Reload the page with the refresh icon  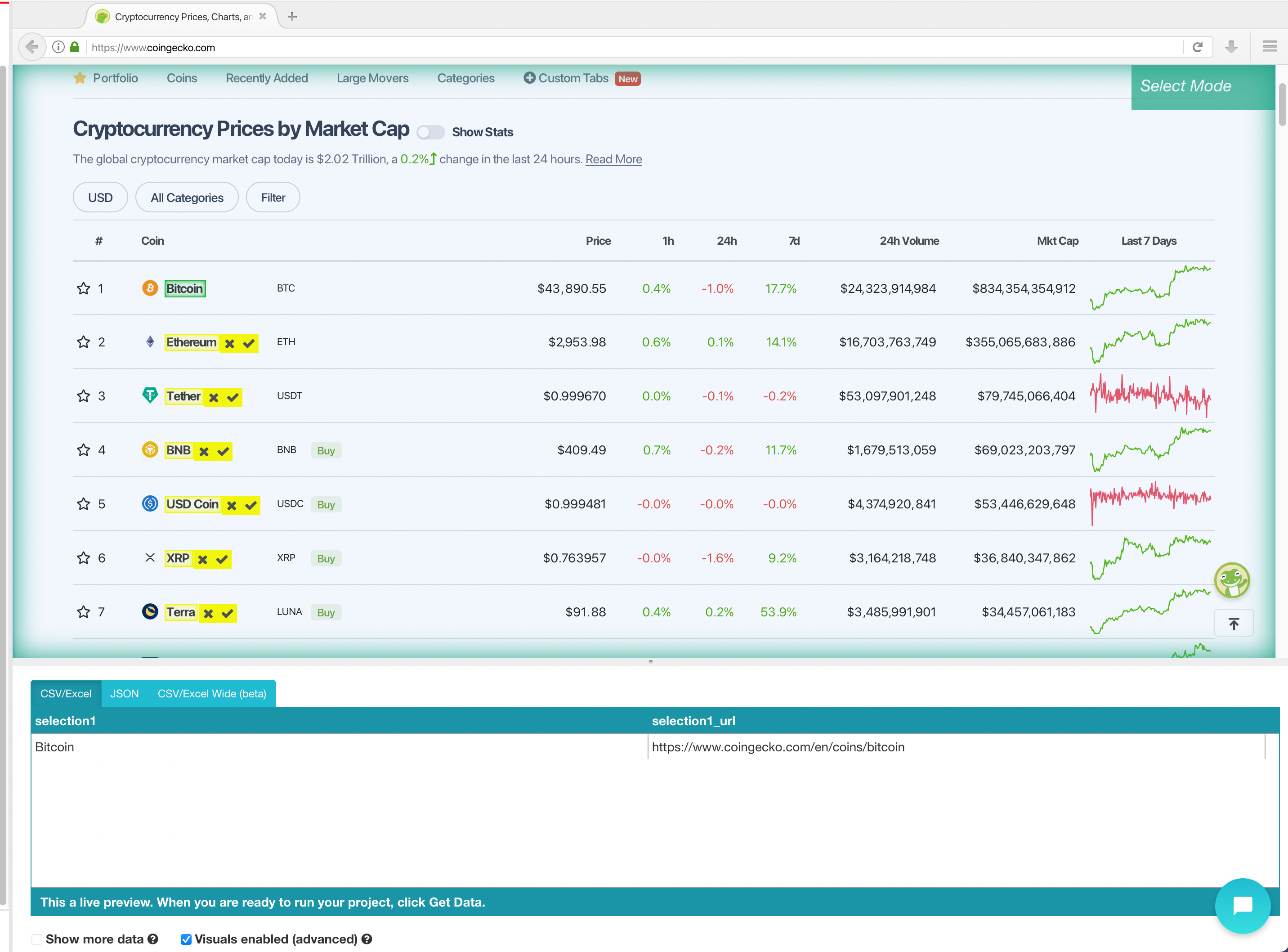(x=1198, y=47)
